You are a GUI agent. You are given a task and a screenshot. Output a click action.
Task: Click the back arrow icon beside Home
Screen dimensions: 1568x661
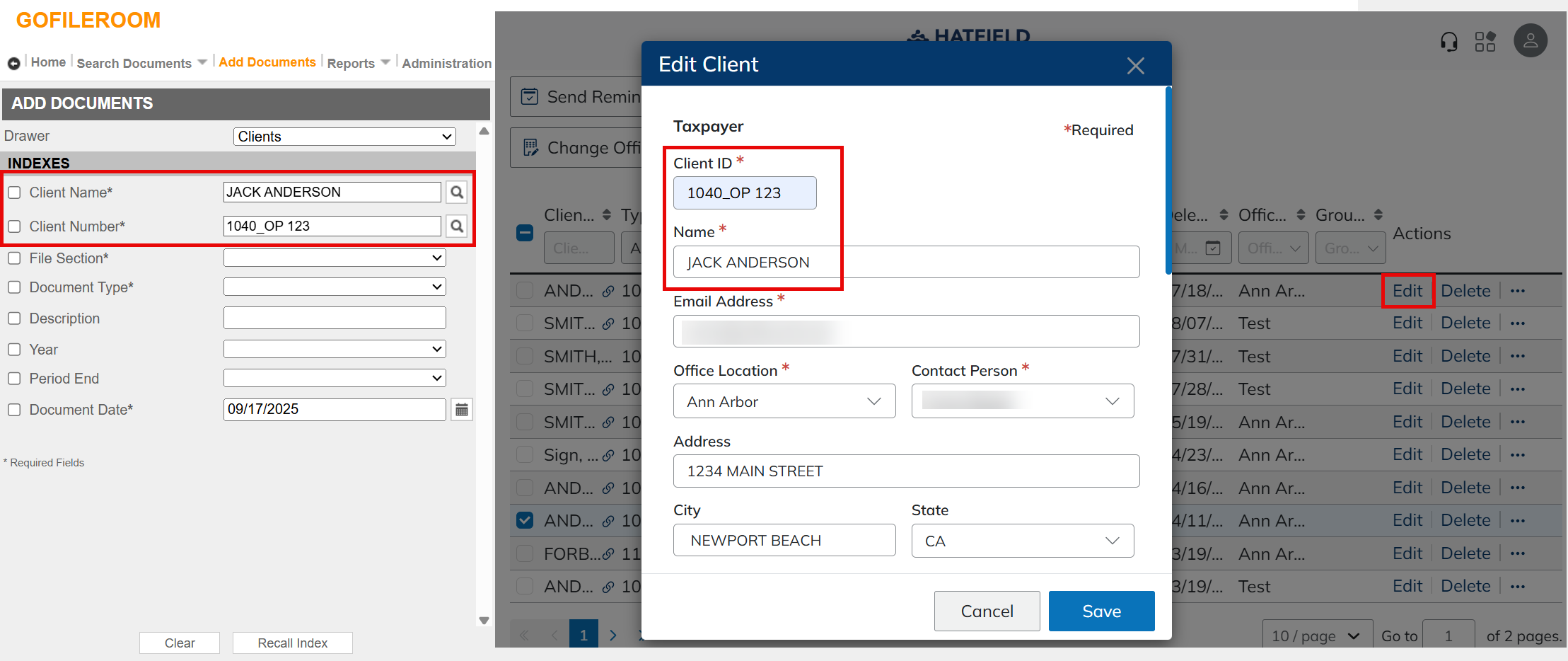pyautogui.click(x=13, y=64)
